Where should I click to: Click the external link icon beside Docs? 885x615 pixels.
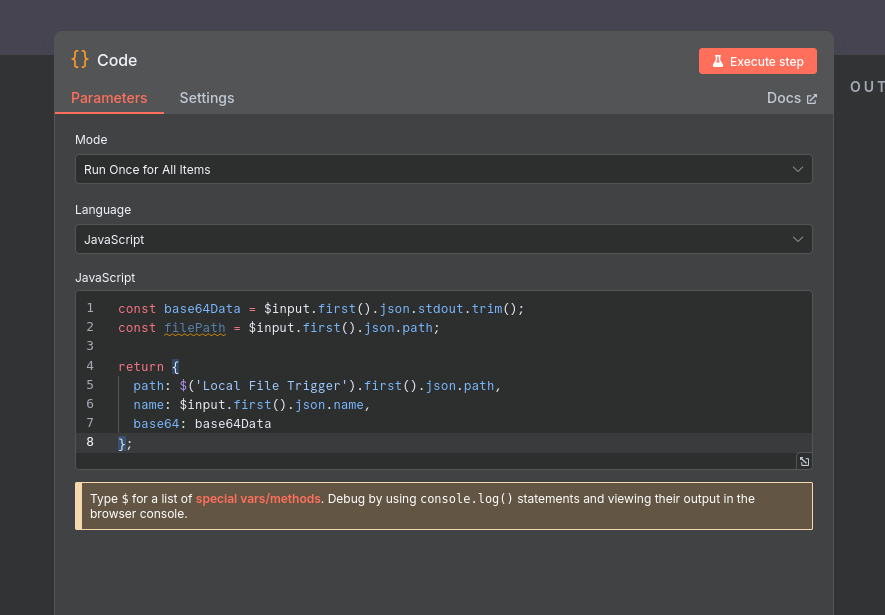click(812, 99)
